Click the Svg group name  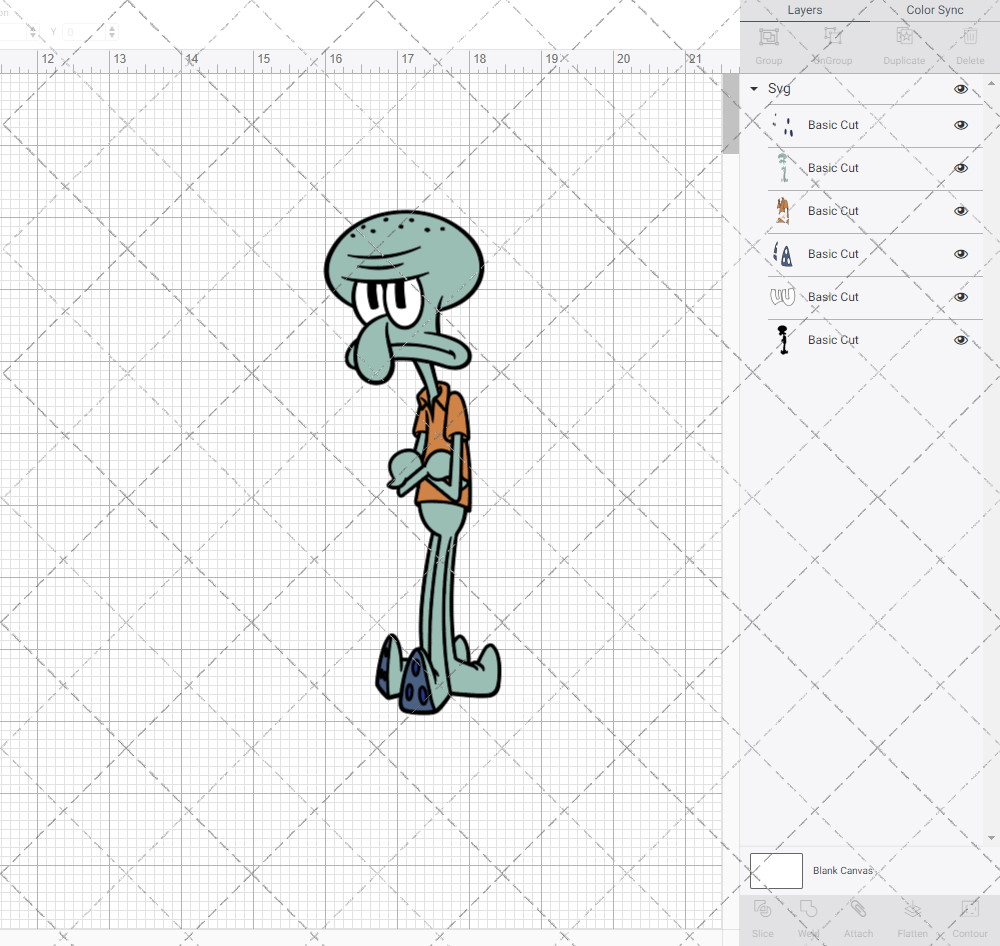coord(779,89)
